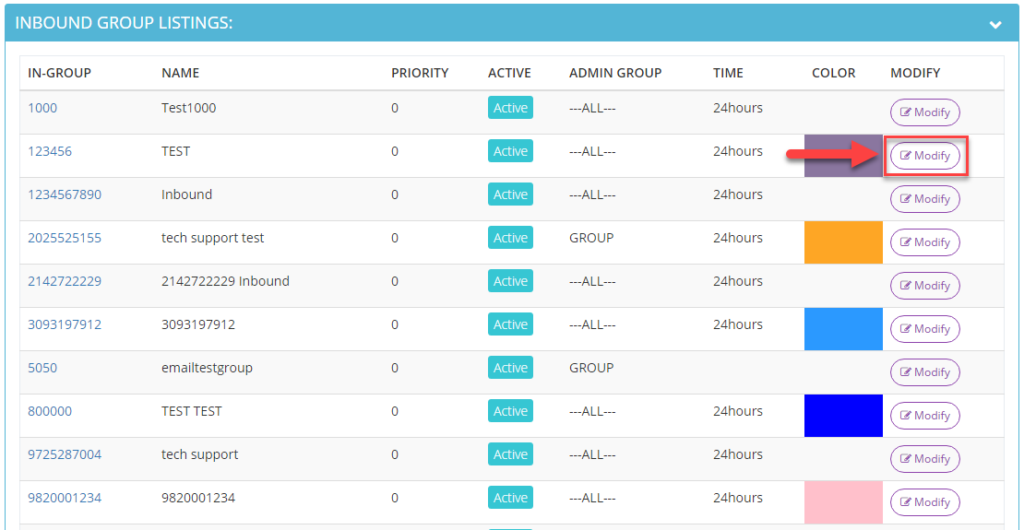Click Active badge in 123456 row
Screen dimensions: 1024x530
pos(510,151)
